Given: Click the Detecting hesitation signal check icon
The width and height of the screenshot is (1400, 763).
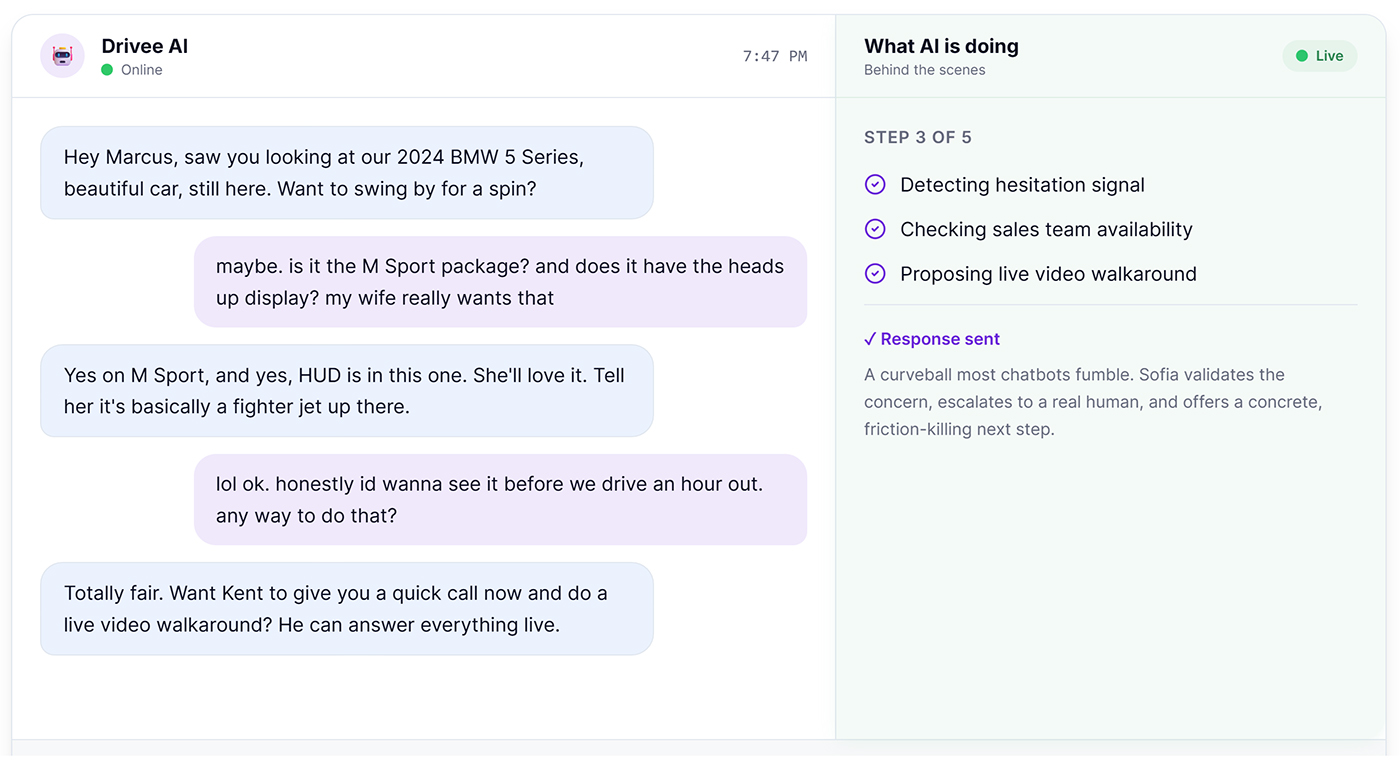Looking at the screenshot, I should (875, 185).
